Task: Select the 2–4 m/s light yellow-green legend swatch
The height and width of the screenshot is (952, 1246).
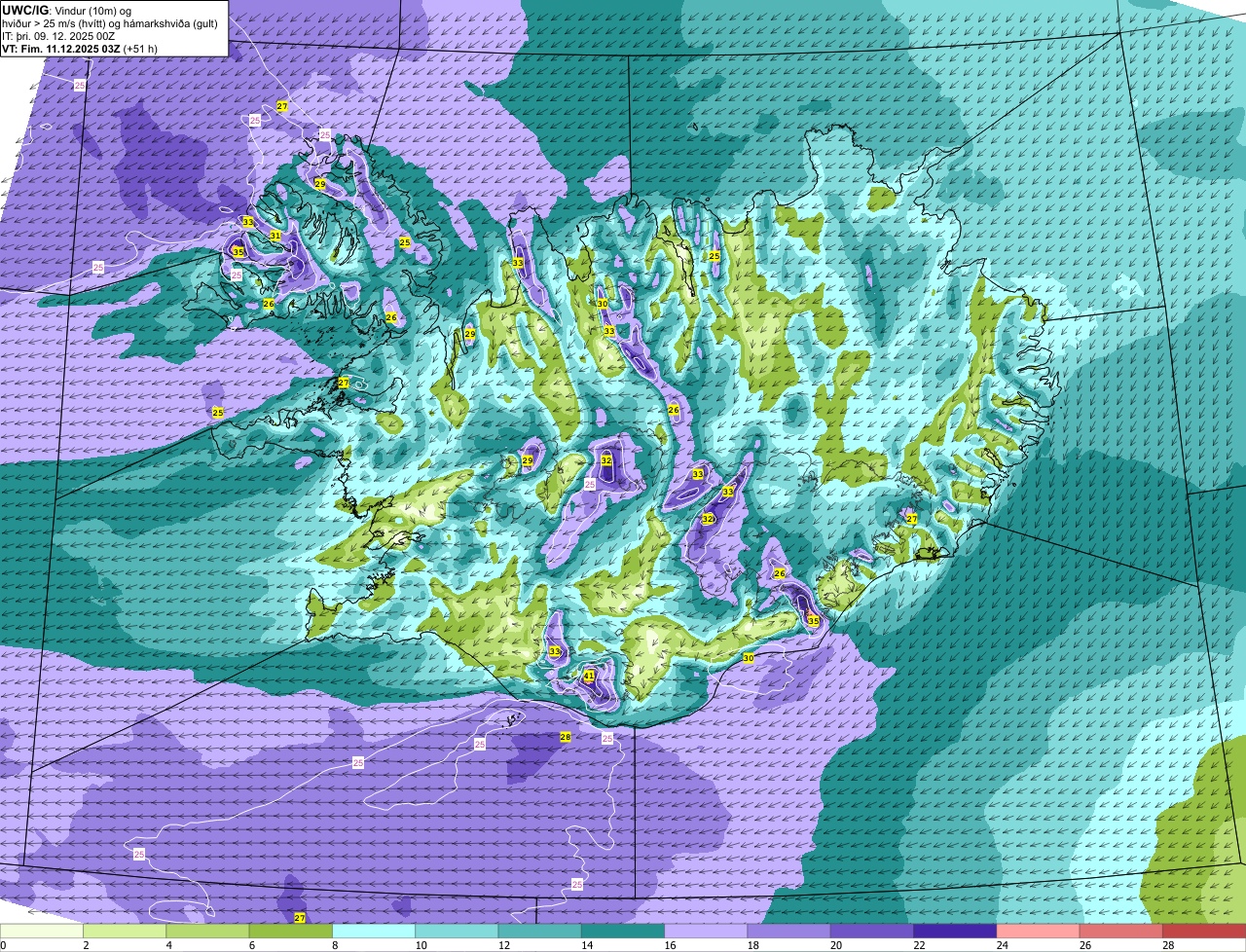Action: pos(125,931)
